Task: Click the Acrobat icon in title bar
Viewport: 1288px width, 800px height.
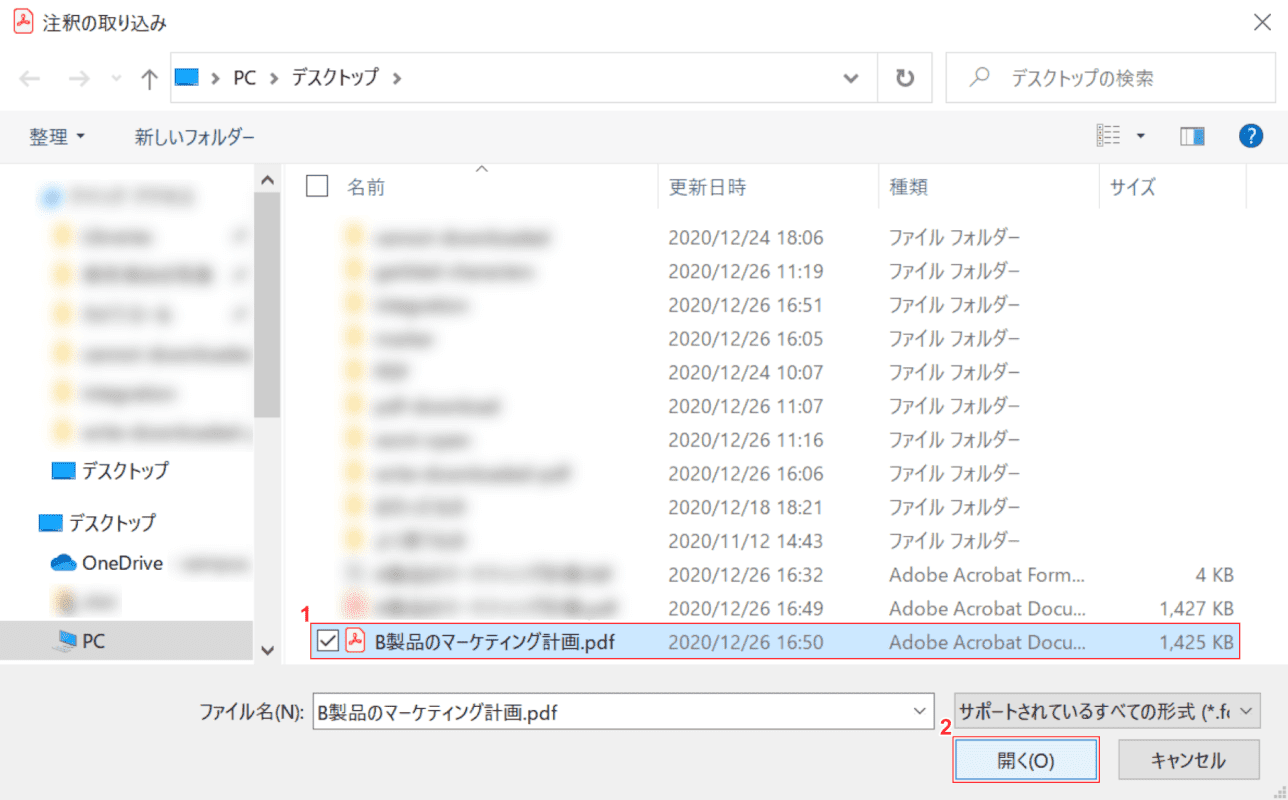Action: pos(23,23)
